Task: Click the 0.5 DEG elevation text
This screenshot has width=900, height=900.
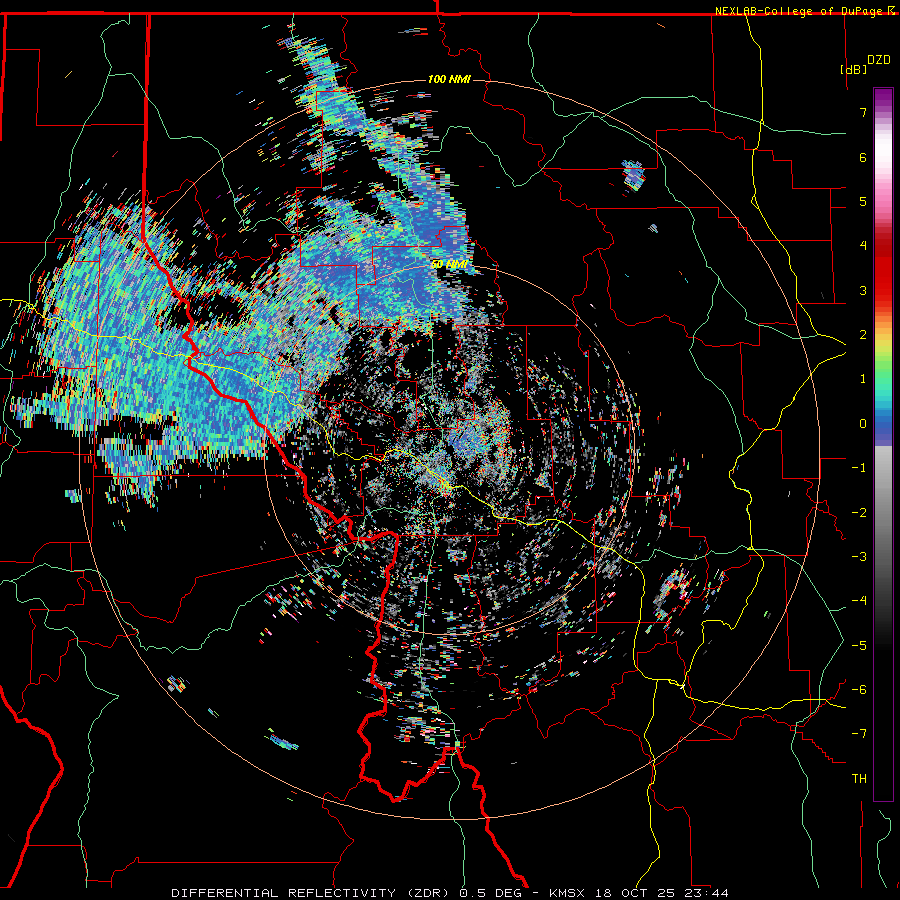Action: [x=490, y=893]
